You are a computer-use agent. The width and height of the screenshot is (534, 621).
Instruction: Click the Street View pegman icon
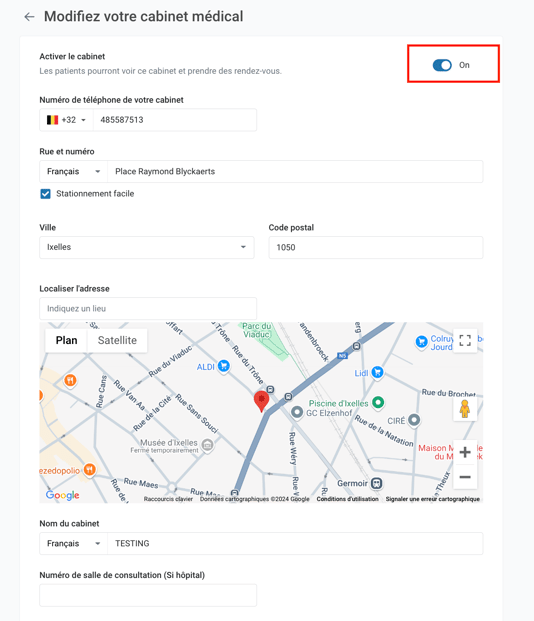465,409
